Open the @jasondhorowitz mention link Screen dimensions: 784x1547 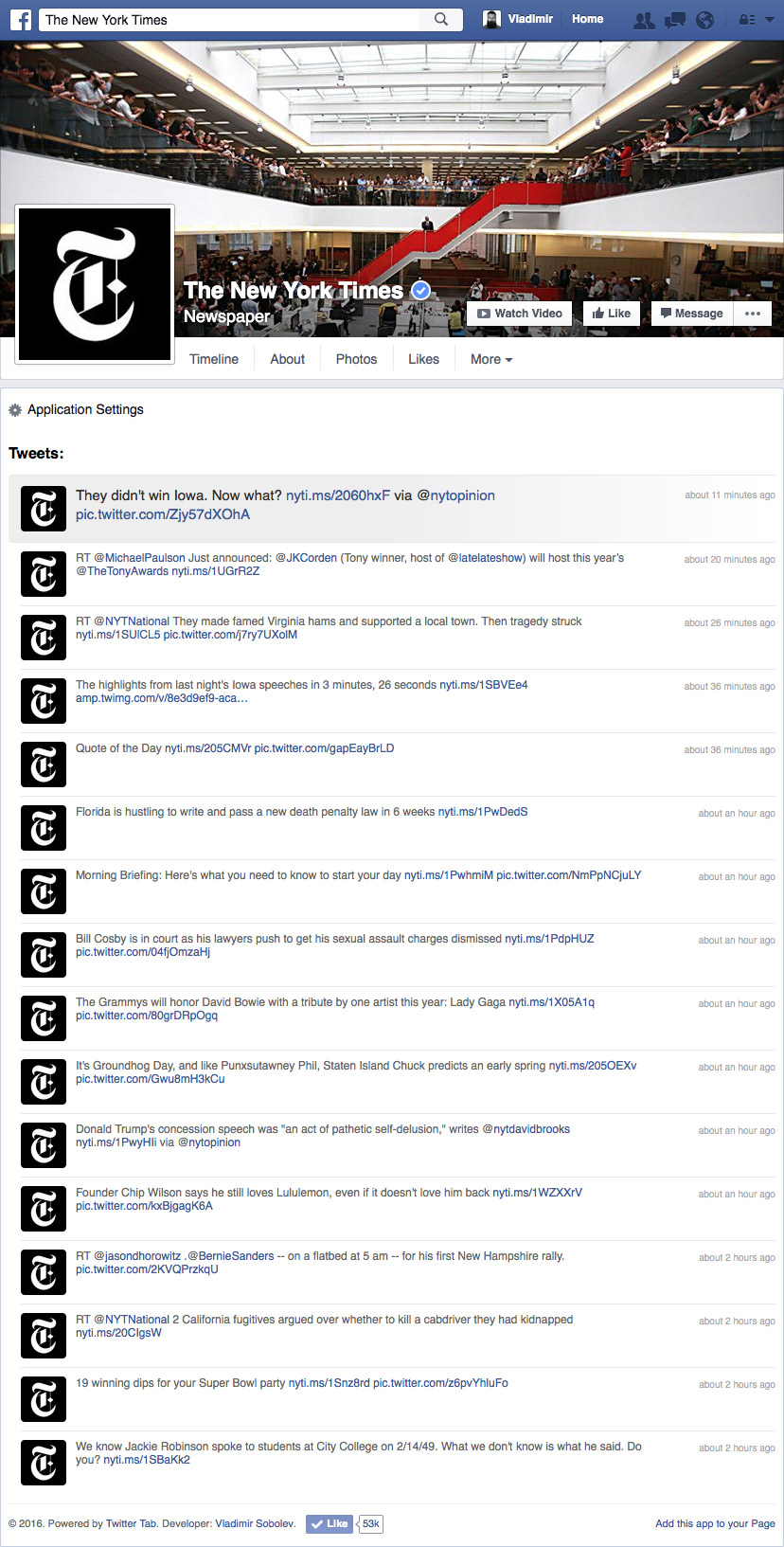(137, 1256)
